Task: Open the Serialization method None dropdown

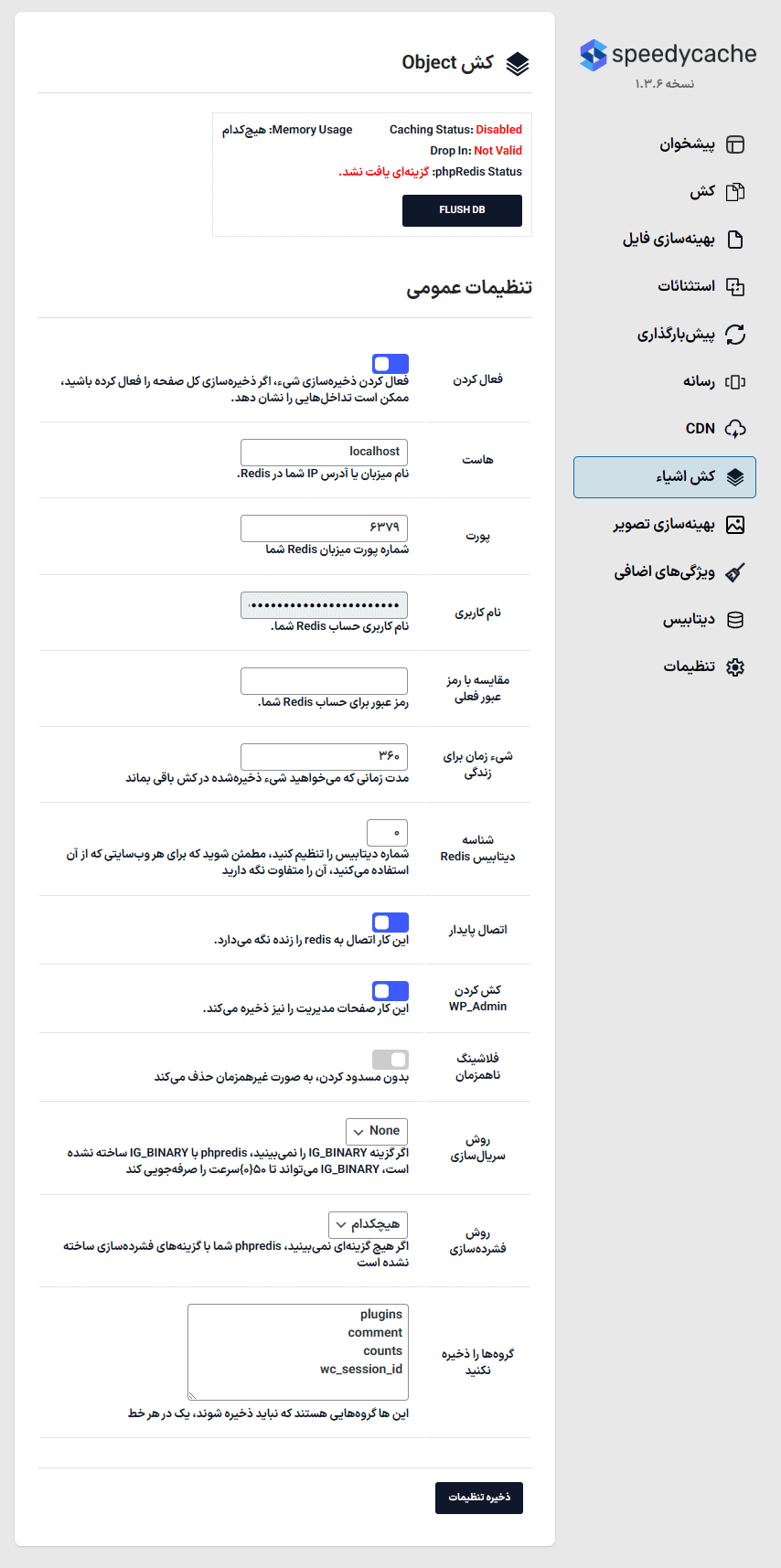Action: click(377, 1131)
